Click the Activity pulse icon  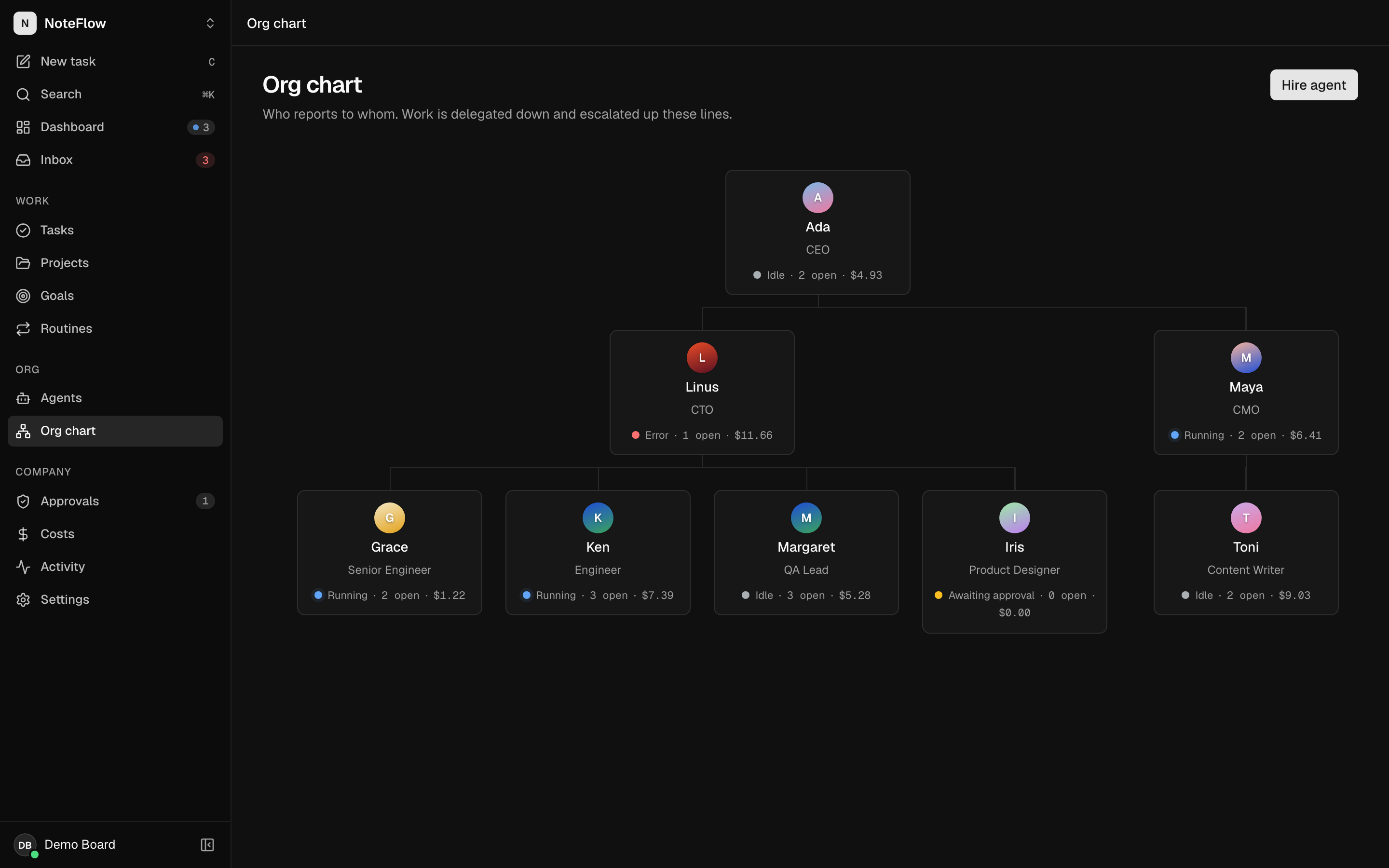(x=23, y=567)
